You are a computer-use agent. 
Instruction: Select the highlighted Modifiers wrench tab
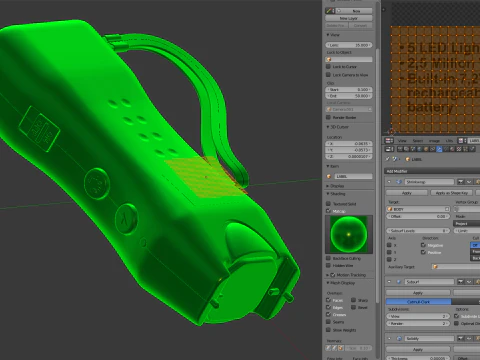439,149
